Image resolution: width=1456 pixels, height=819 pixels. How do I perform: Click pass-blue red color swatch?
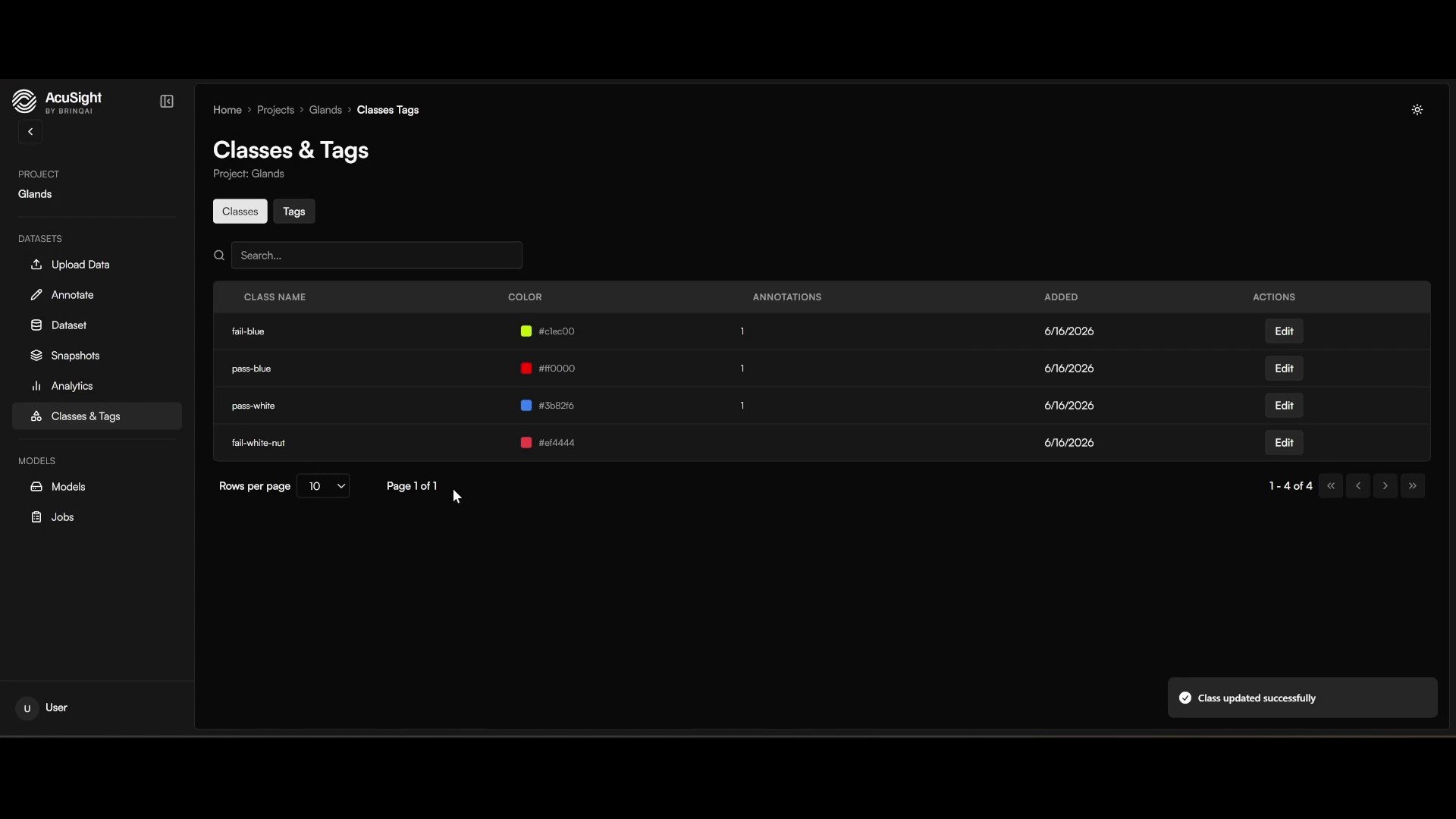click(526, 369)
